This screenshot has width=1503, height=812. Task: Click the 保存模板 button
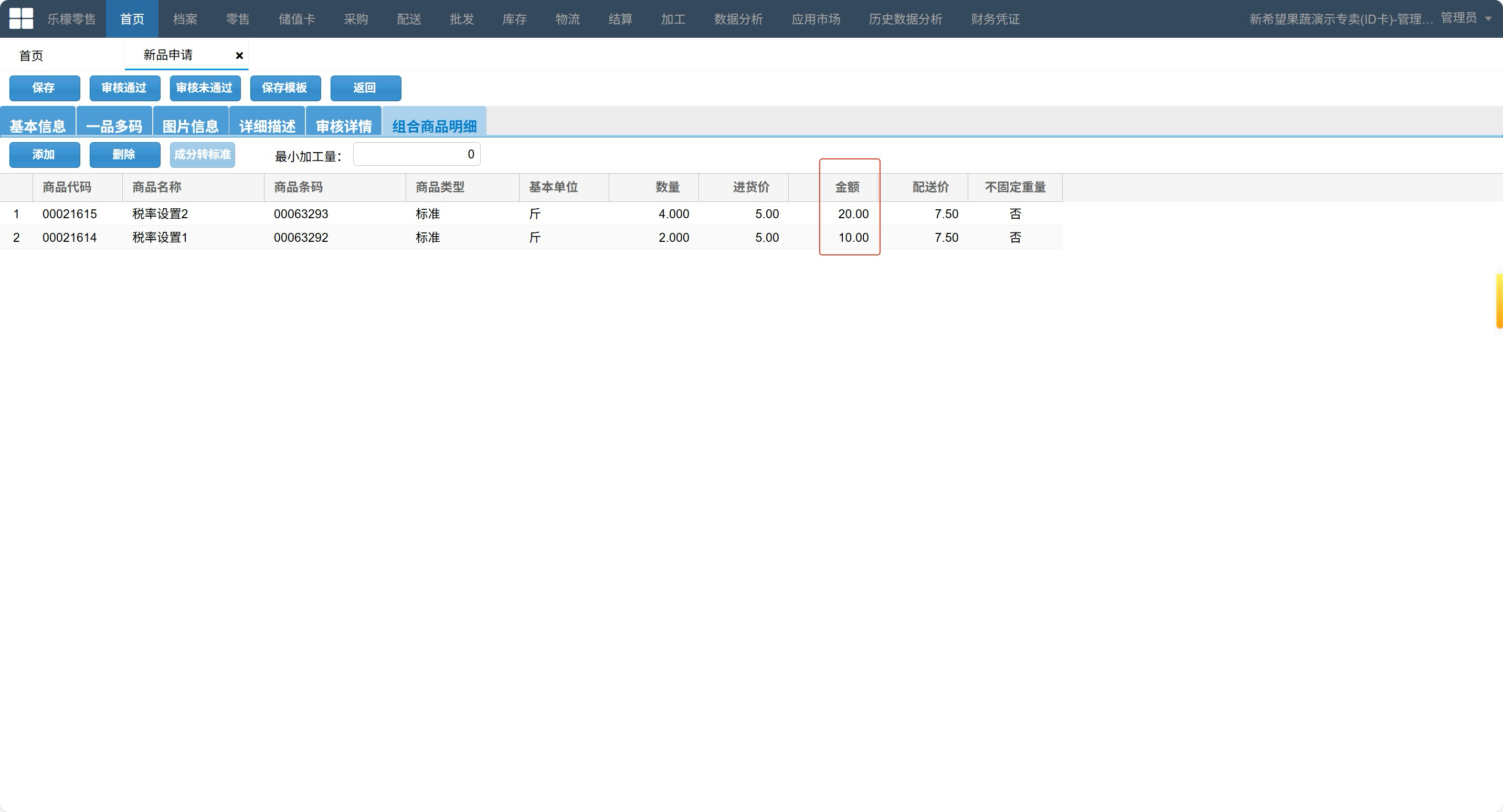[285, 88]
